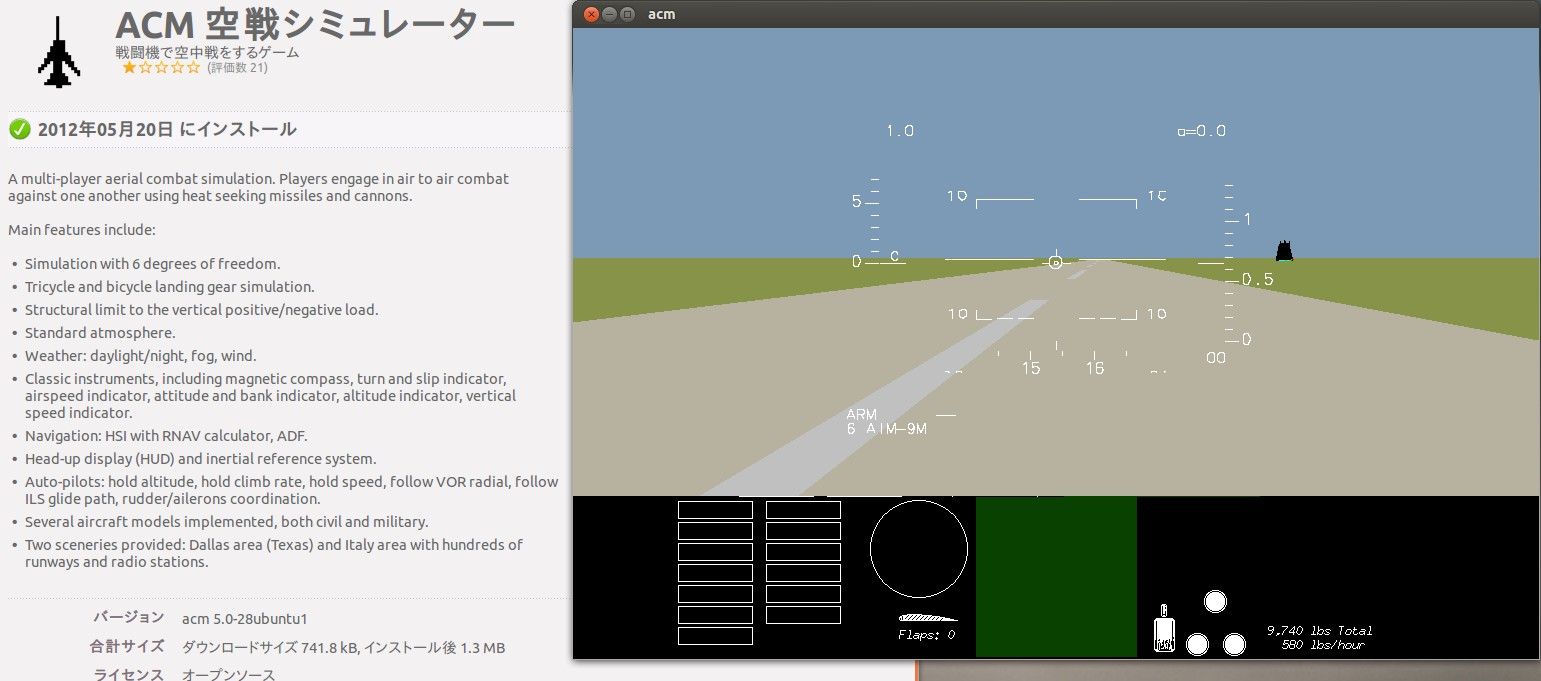Click the version text 'acm 5.0-28ubuntu1'
Image resolution: width=1541 pixels, height=681 pixels.
coord(245,618)
